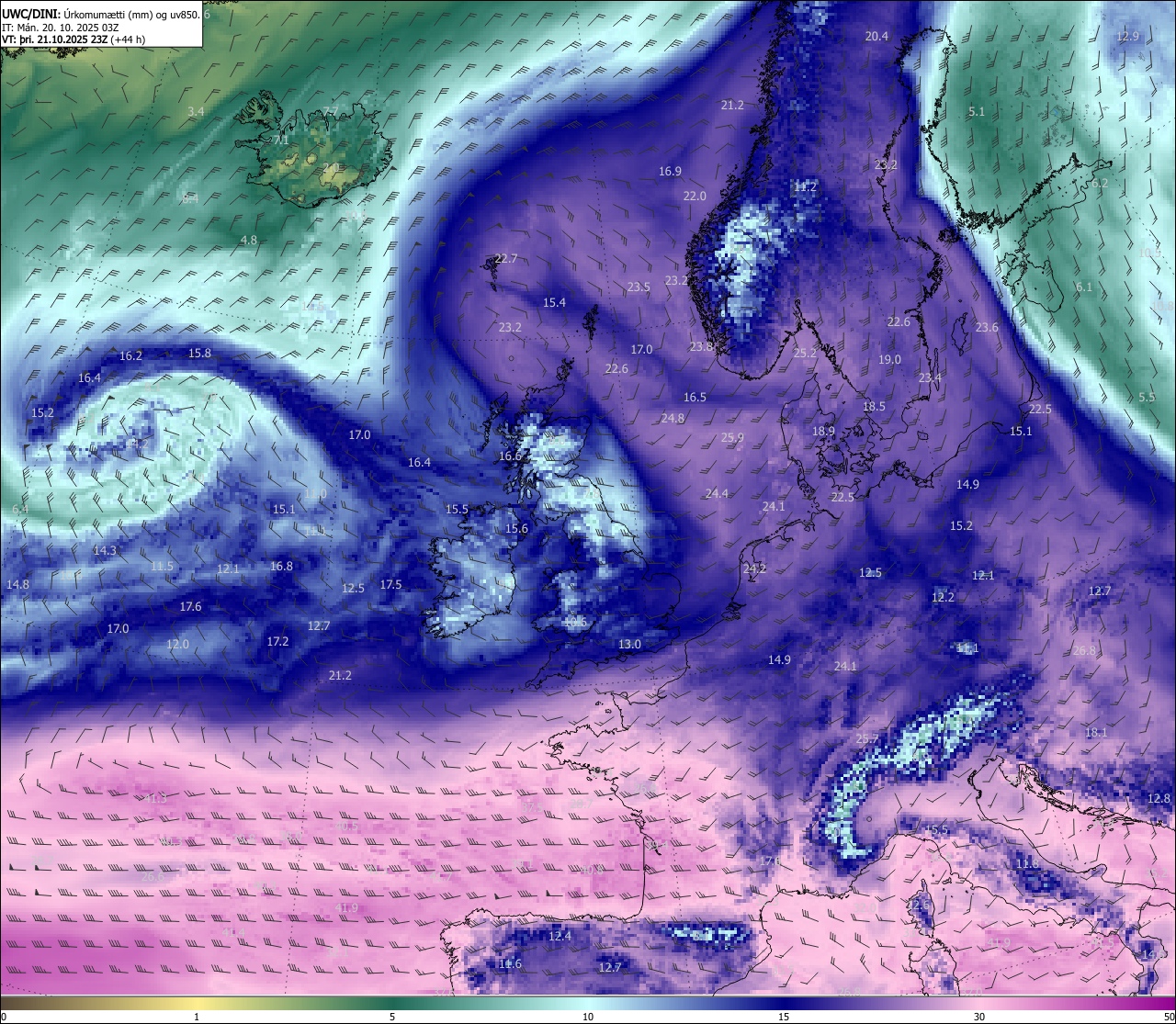Click the 14.8 value at the left edge

coord(17,584)
